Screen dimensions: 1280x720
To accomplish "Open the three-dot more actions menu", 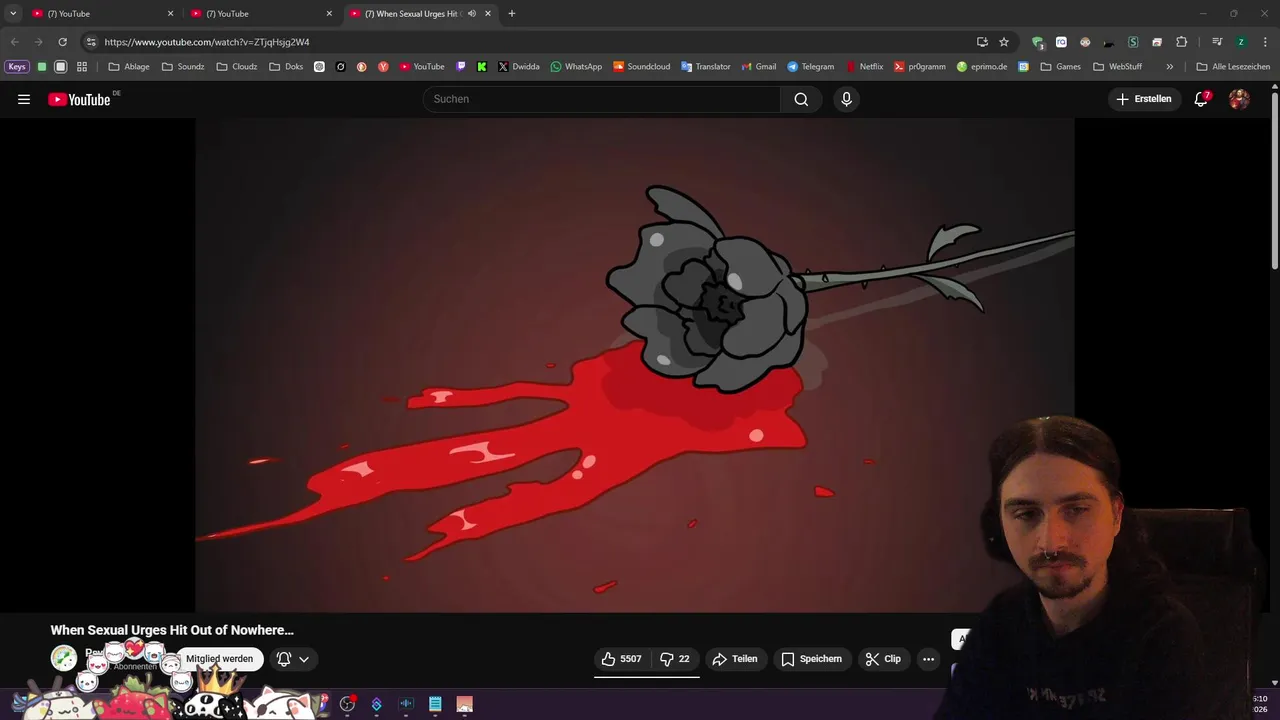I will (928, 659).
